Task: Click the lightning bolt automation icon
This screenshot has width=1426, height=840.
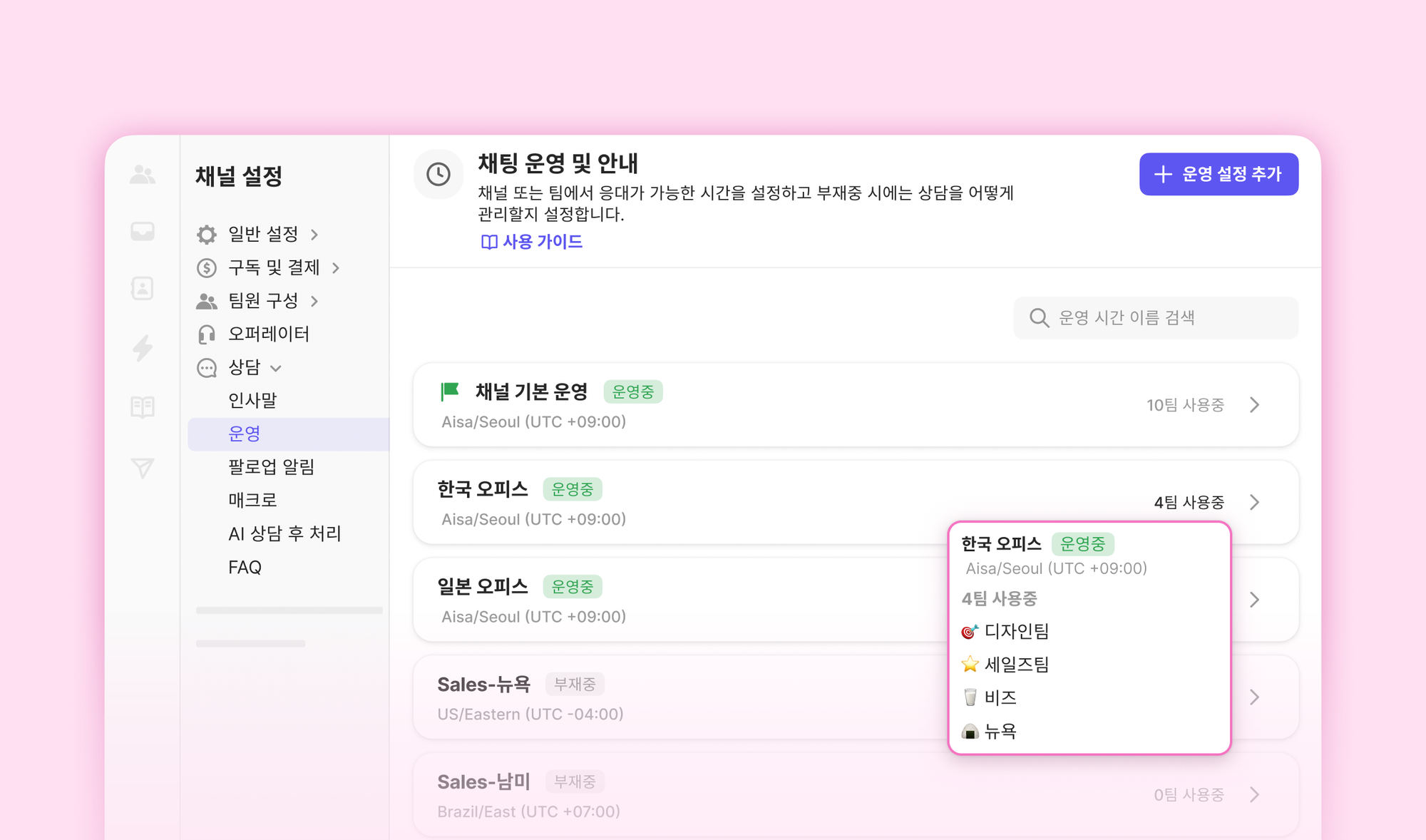Action: click(x=143, y=348)
